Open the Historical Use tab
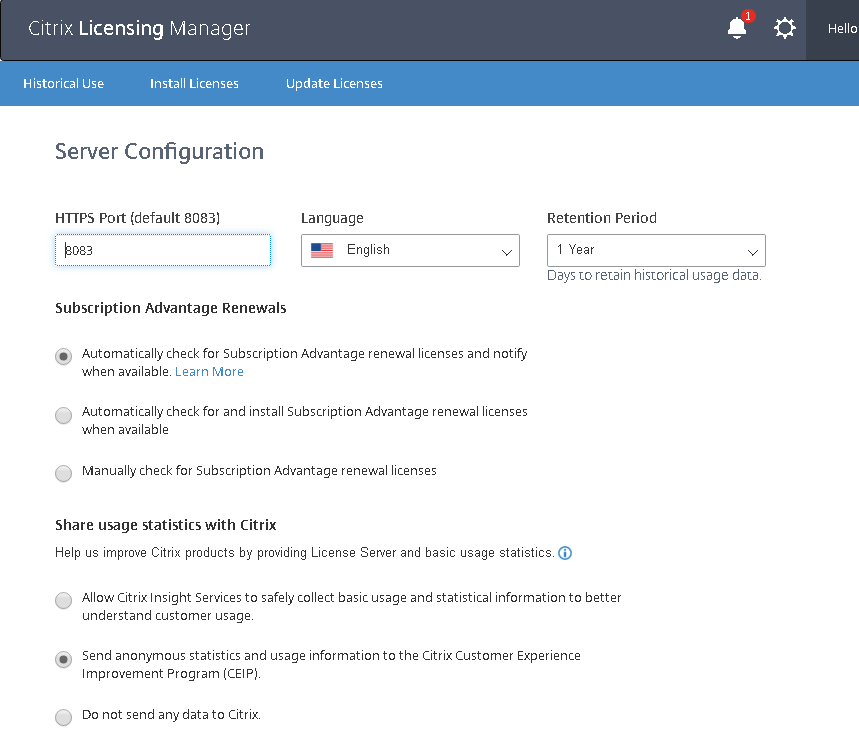This screenshot has height=741, width=859. [63, 84]
